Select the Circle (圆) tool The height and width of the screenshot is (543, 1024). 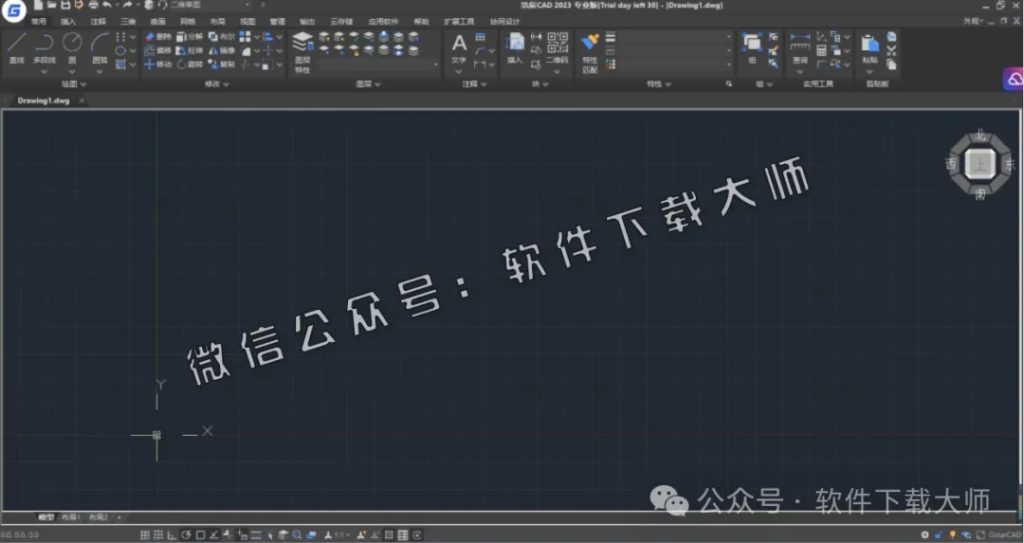pyautogui.click(x=72, y=49)
